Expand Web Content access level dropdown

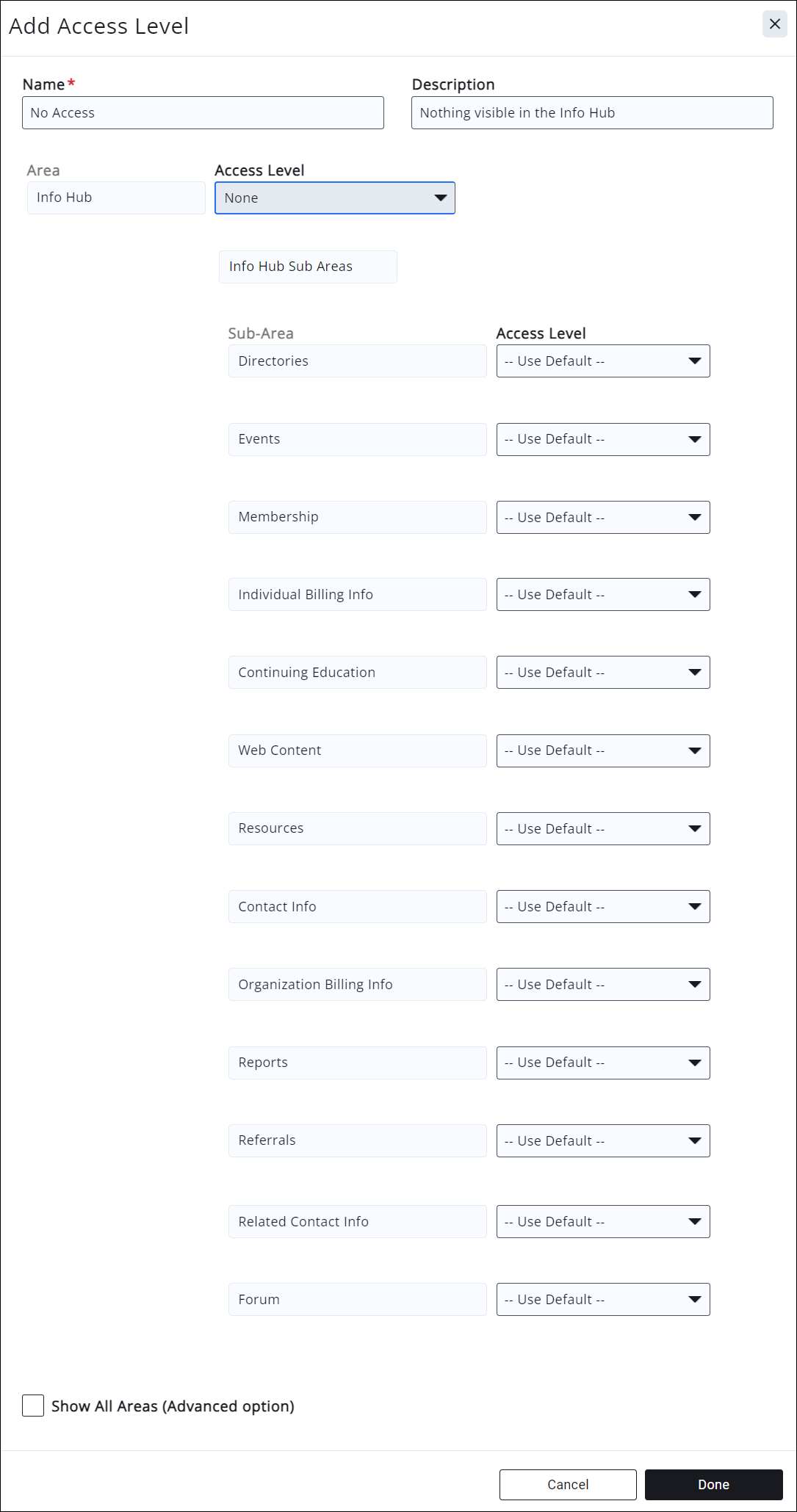(603, 750)
